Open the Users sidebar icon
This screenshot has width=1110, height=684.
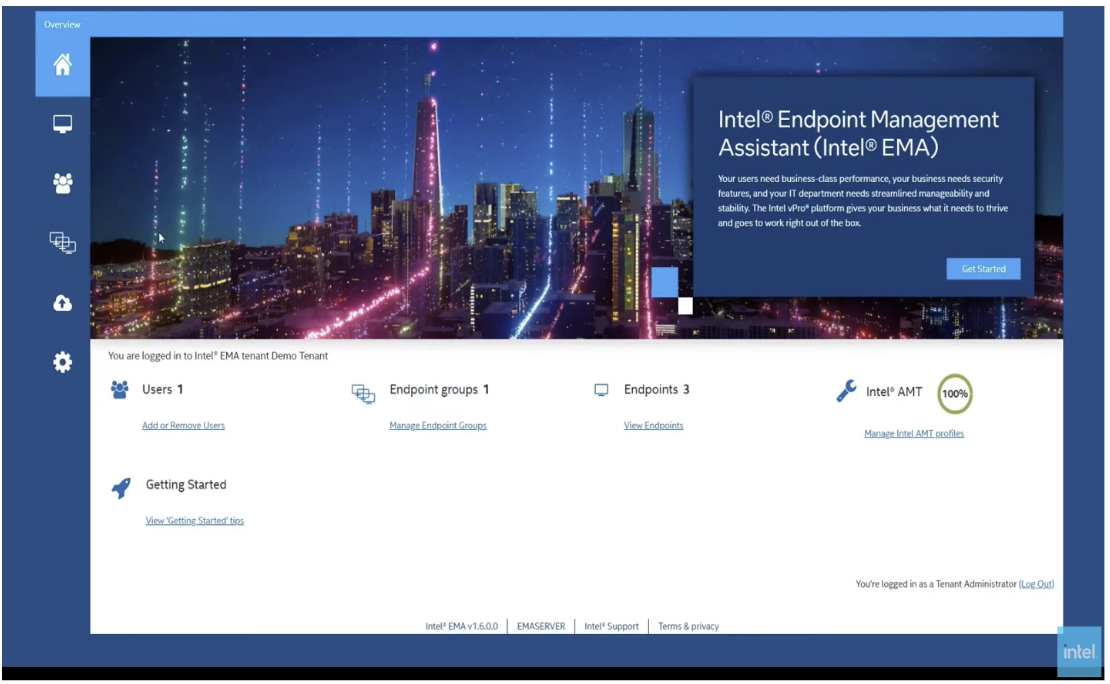[x=62, y=183]
